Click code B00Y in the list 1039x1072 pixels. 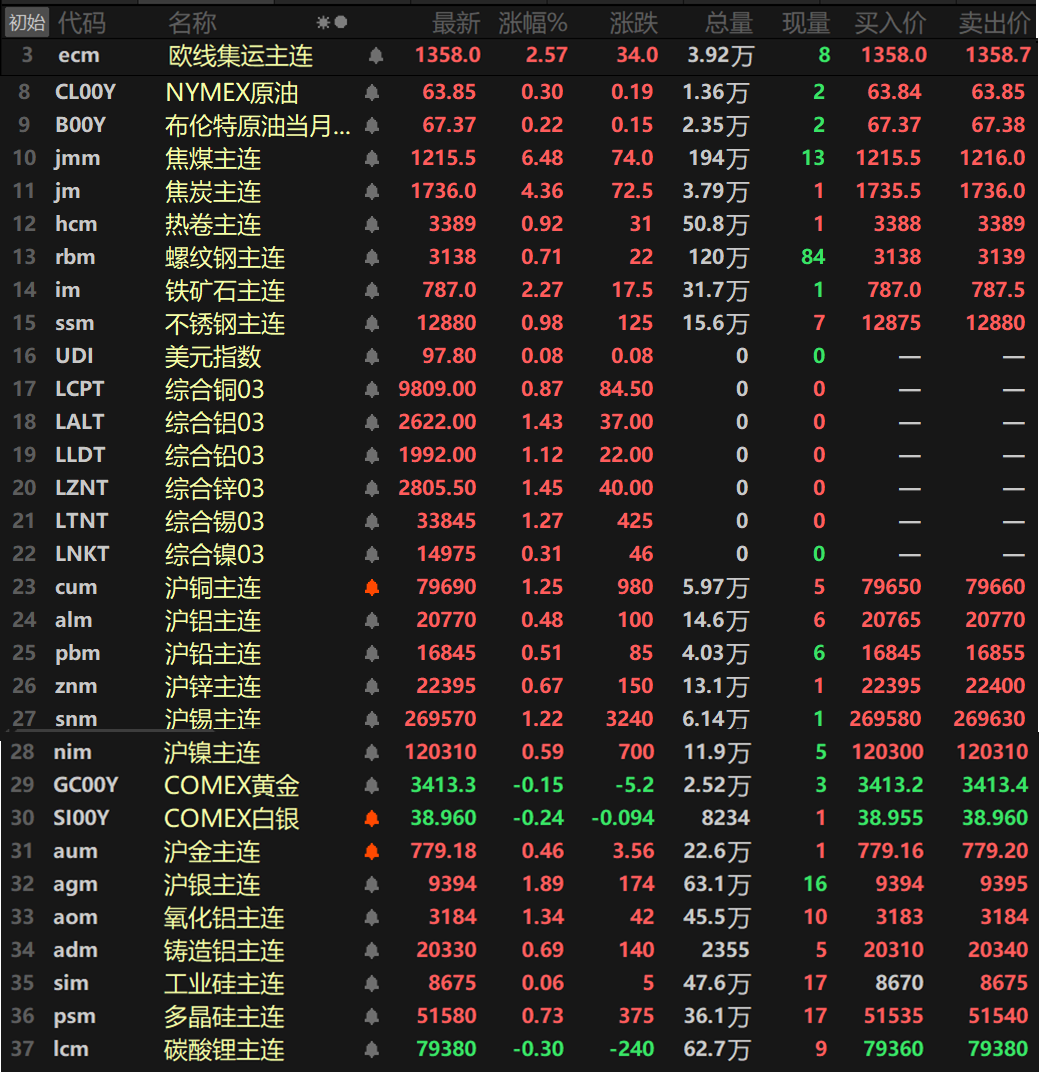tap(81, 125)
